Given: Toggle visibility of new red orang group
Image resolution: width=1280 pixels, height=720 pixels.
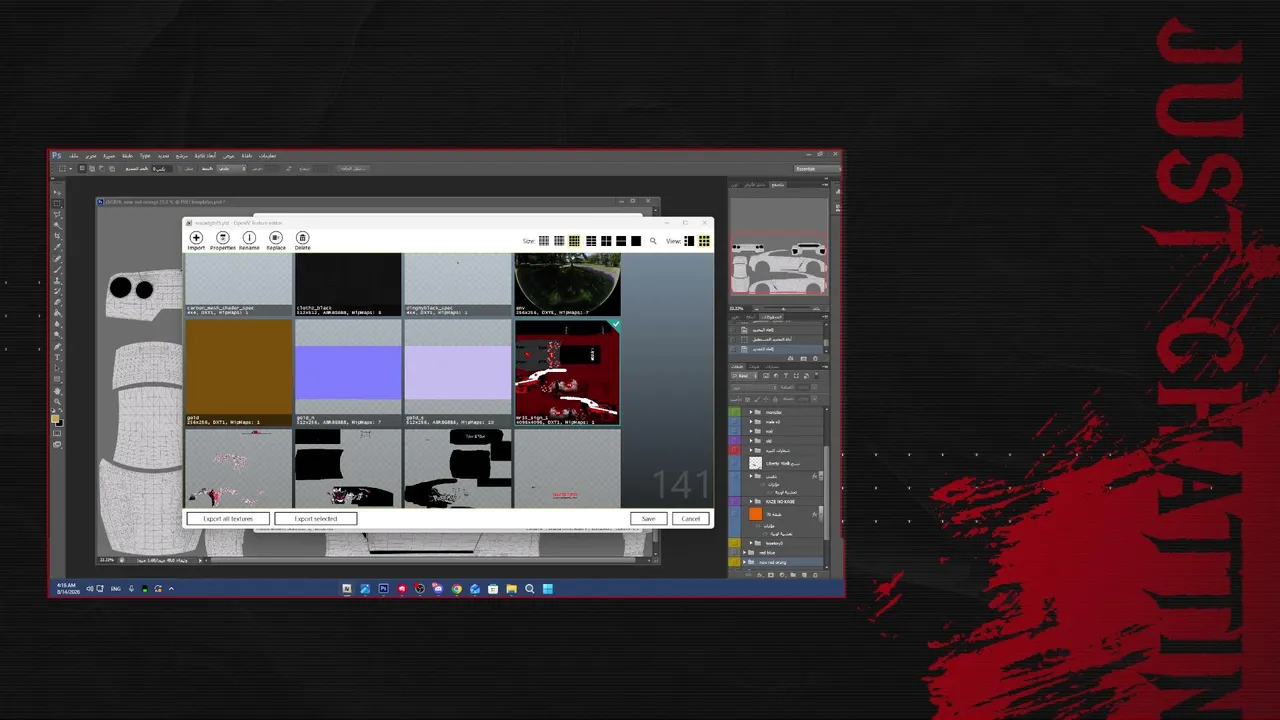Looking at the screenshot, I should (x=736, y=562).
